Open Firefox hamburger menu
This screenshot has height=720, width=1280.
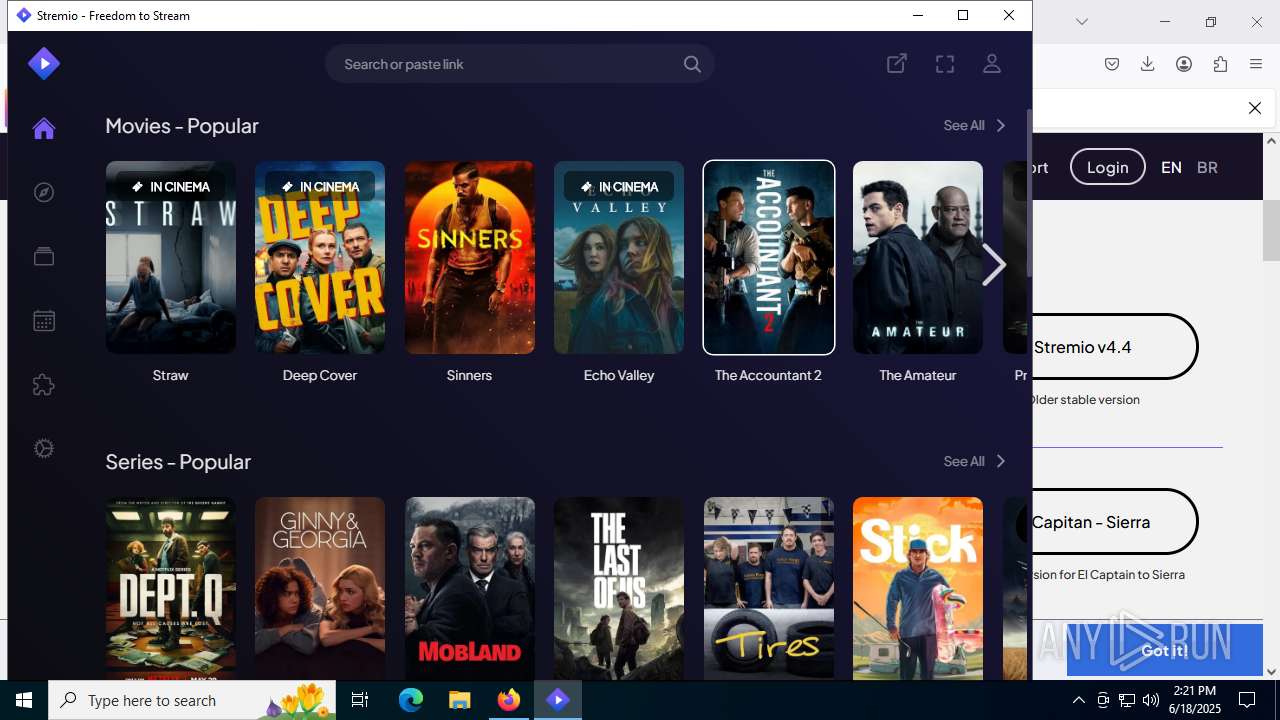tap(1256, 64)
